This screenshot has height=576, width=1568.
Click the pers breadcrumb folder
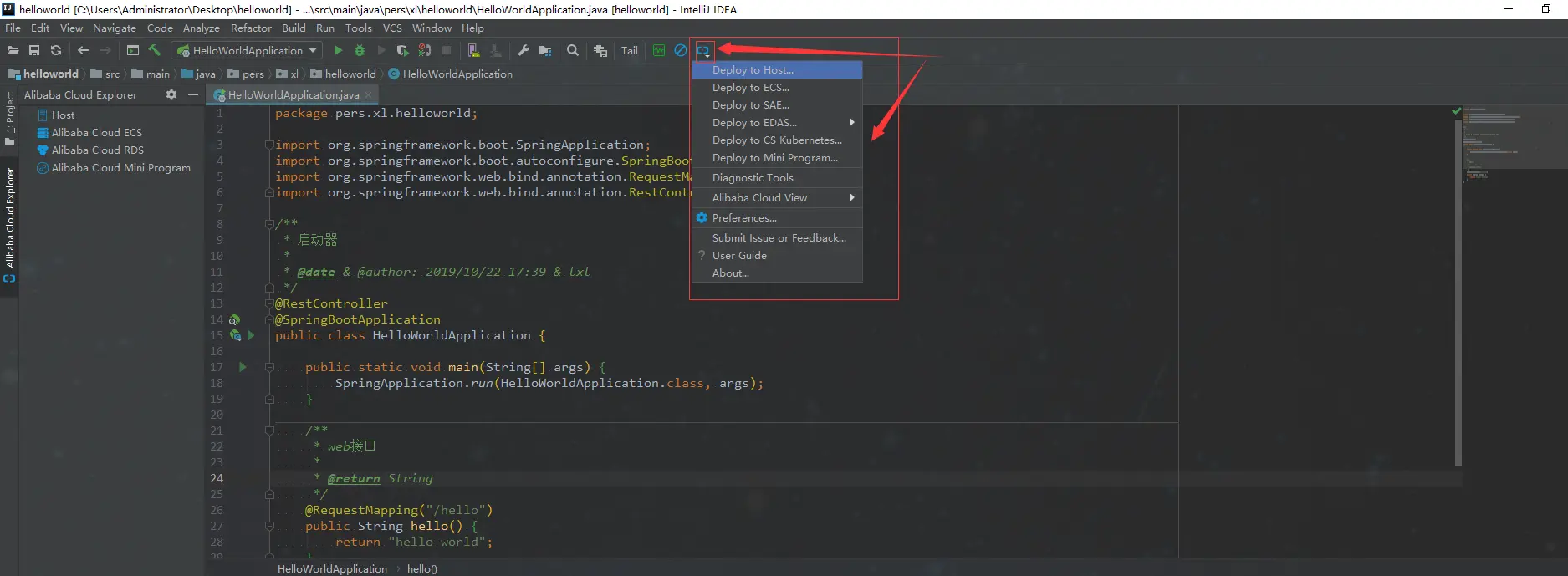pyautogui.click(x=246, y=74)
